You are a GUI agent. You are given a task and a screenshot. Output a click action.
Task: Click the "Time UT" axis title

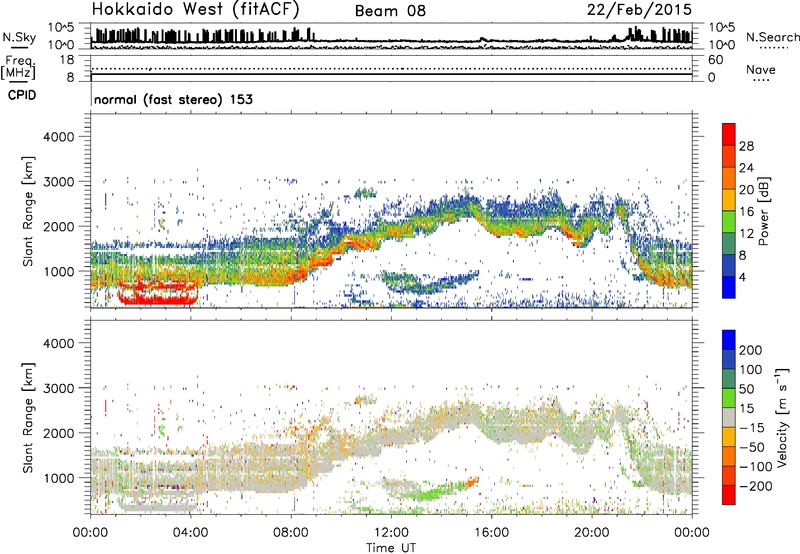391,547
